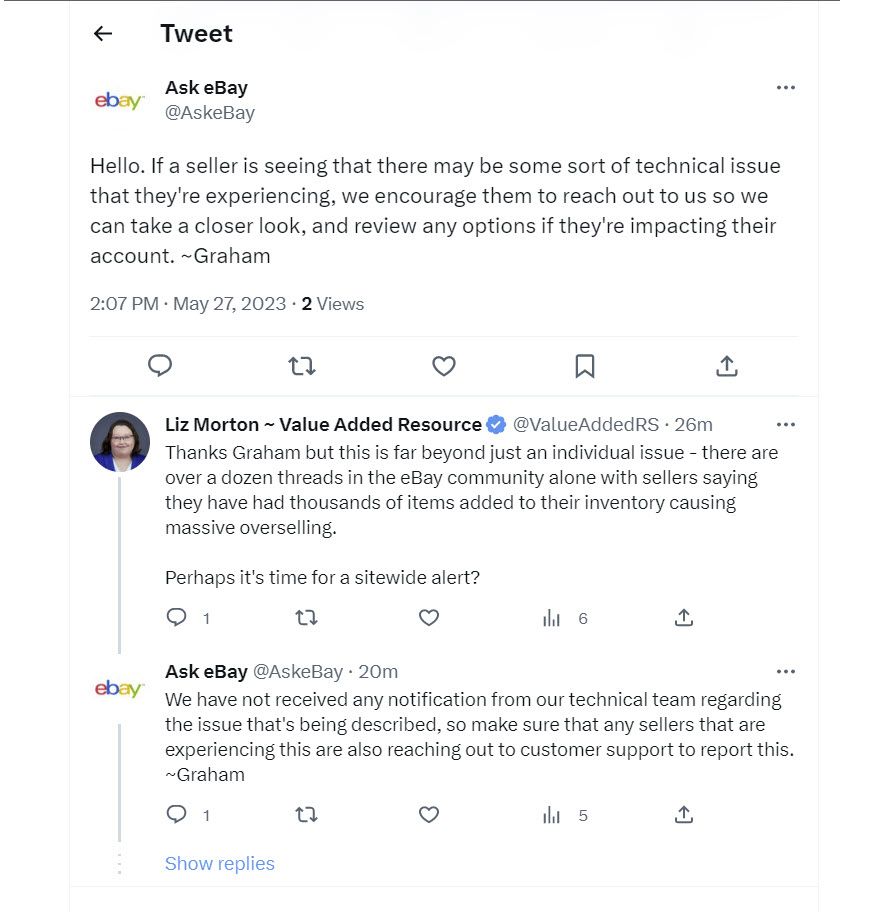Screen dimensions: 881x912
Task: Click Show replies link
Action: click(x=219, y=864)
